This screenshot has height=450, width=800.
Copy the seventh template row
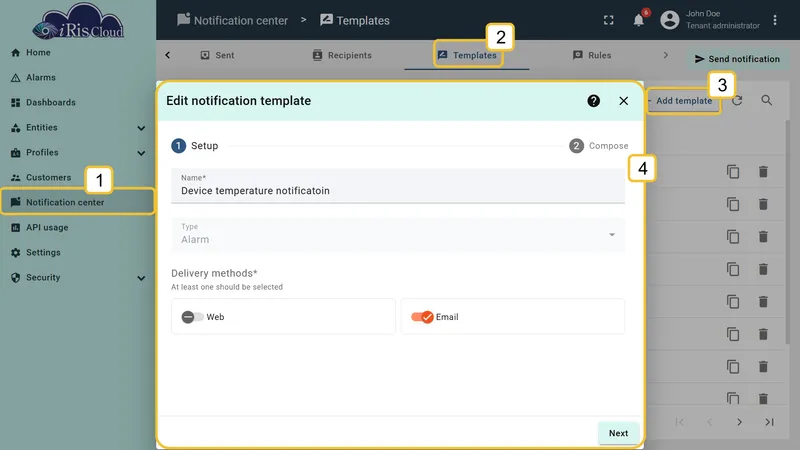(733, 367)
